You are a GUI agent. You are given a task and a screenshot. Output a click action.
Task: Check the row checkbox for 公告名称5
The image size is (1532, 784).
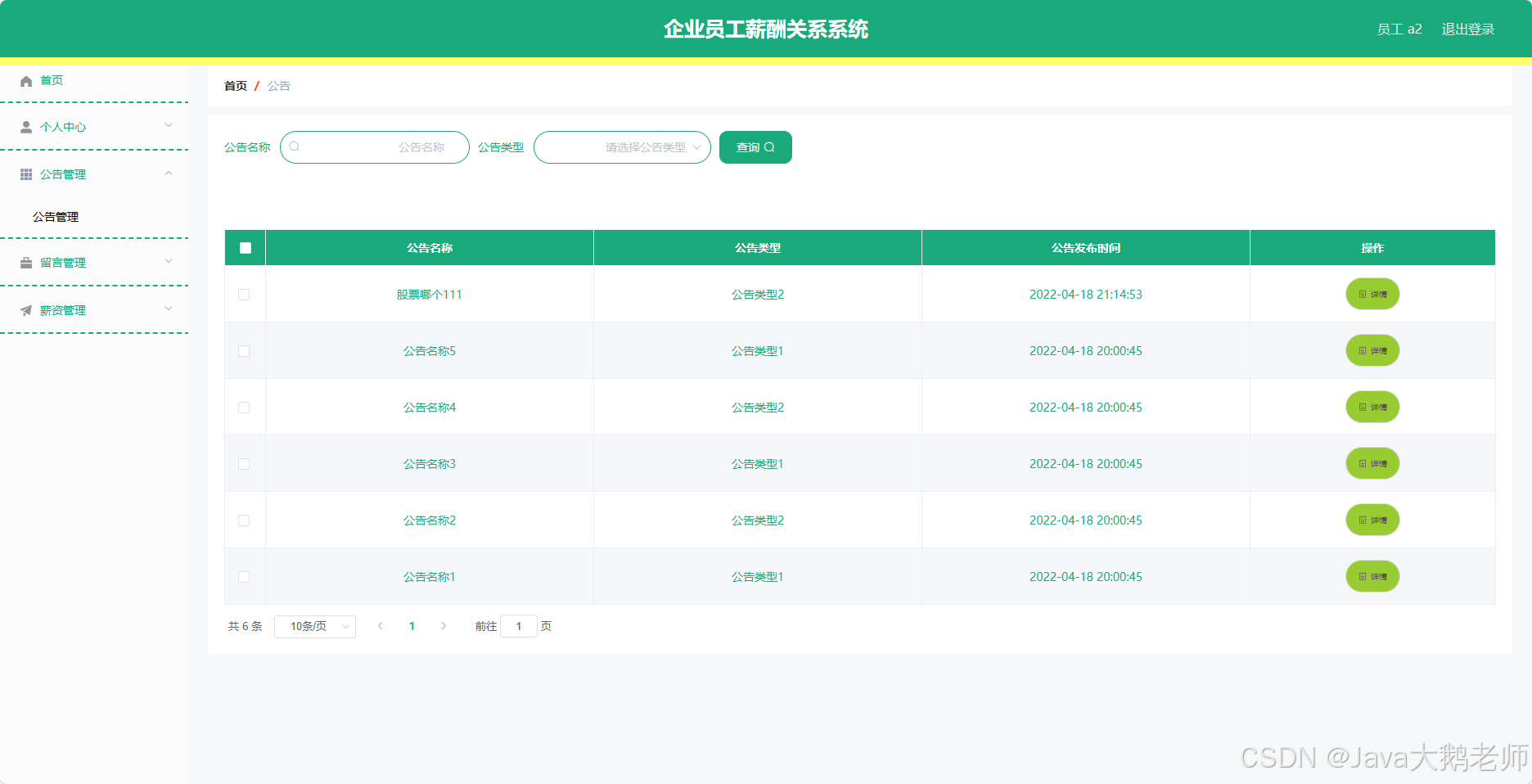[x=244, y=351]
